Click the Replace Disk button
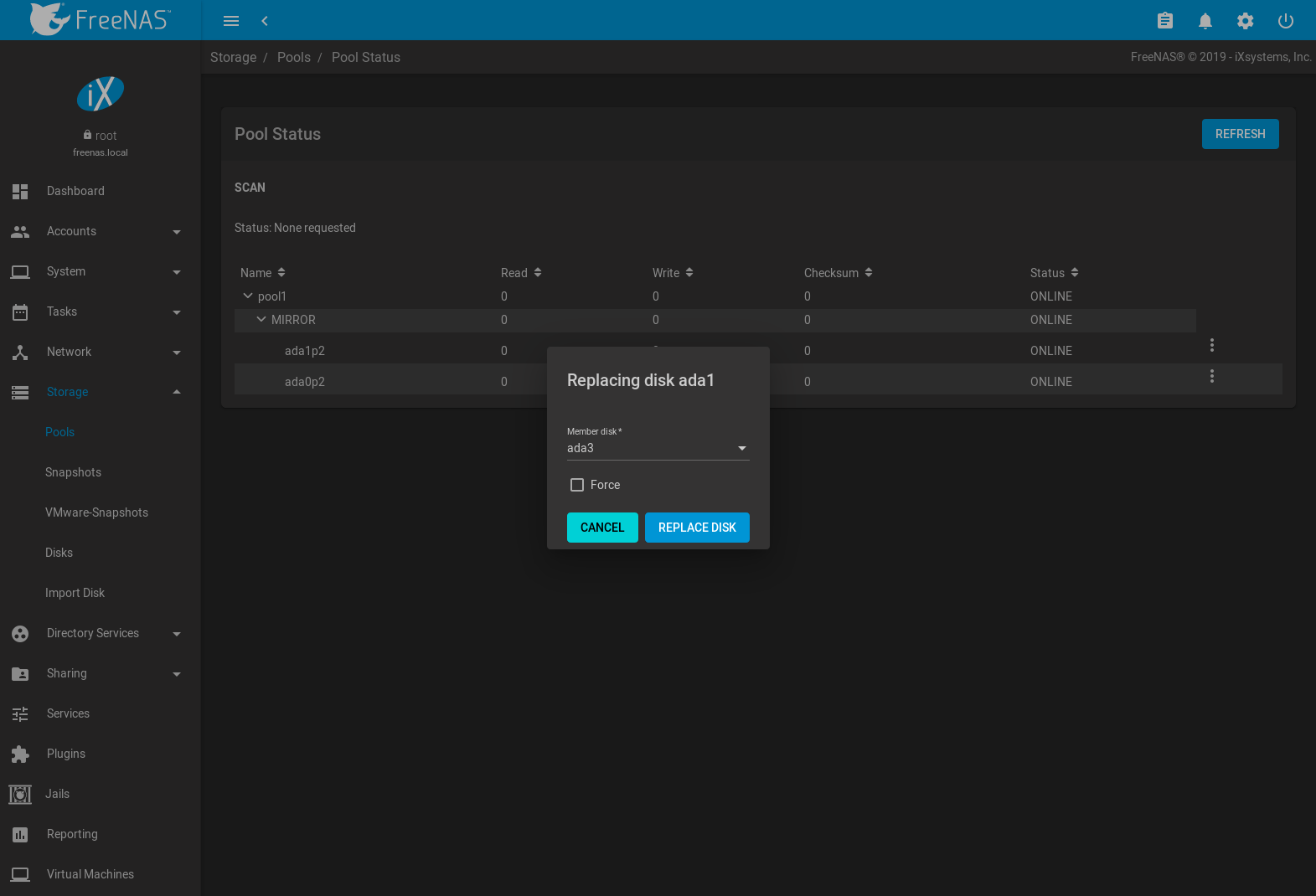Viewport: 1316px width, 896px height. (x=697, y=528)
